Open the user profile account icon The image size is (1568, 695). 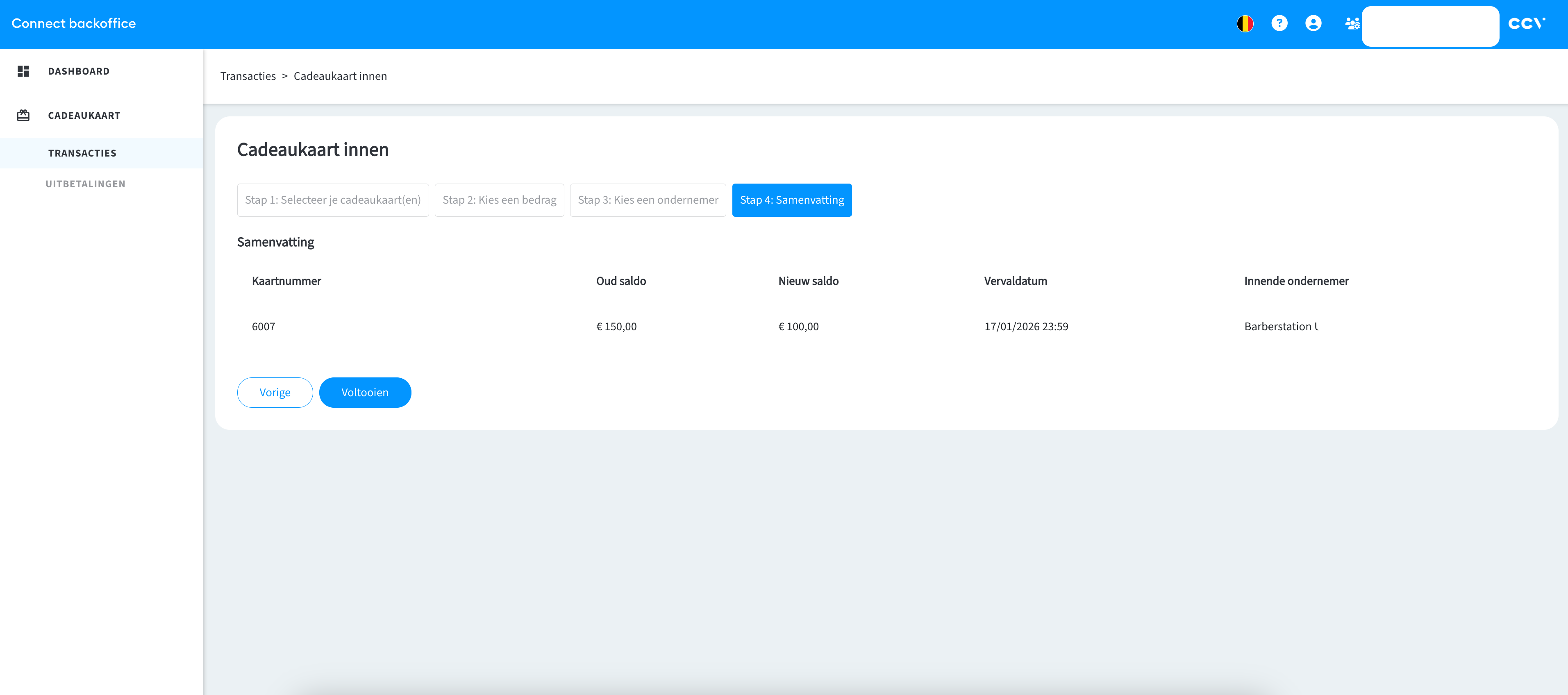(1313, 24)
